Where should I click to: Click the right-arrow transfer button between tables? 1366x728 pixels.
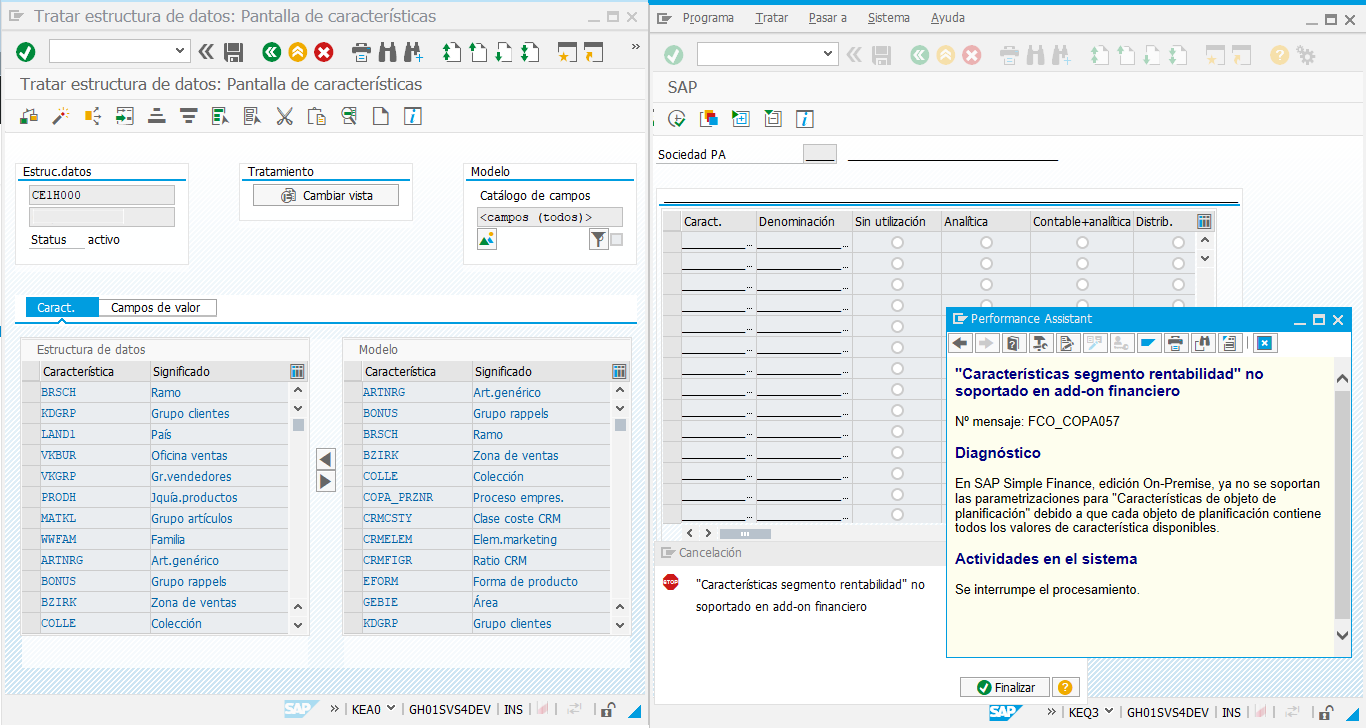(325, 482)
